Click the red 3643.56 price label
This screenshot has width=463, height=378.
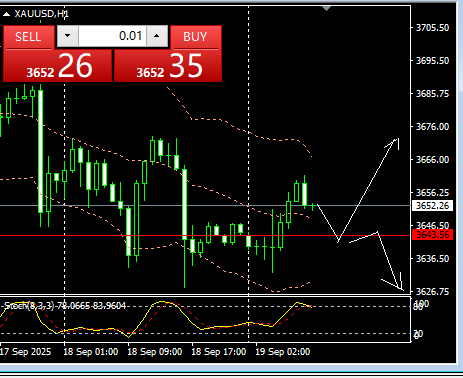tap(432, 235)
